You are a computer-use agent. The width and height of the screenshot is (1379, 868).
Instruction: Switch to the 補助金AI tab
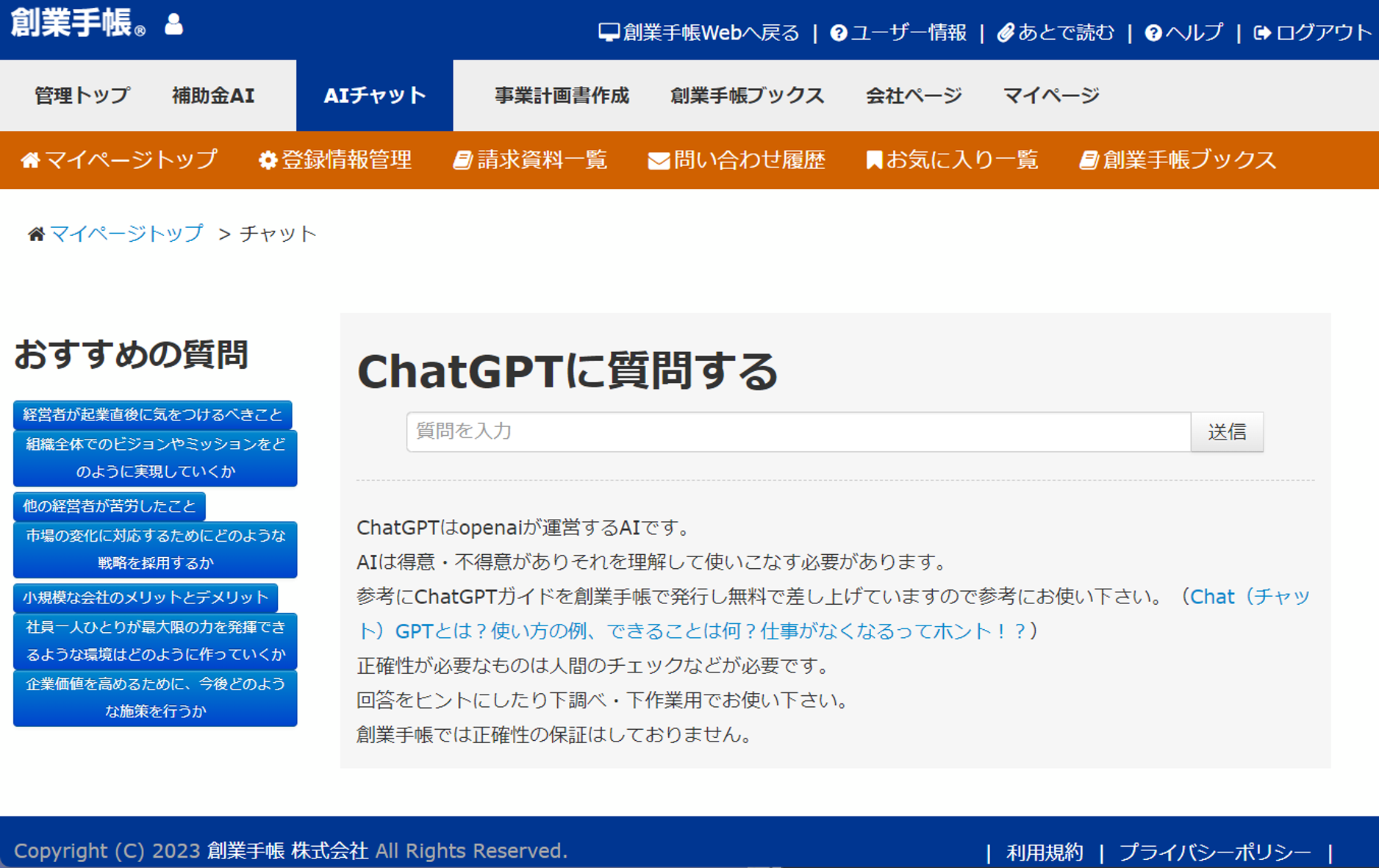[x=213, y=96]
